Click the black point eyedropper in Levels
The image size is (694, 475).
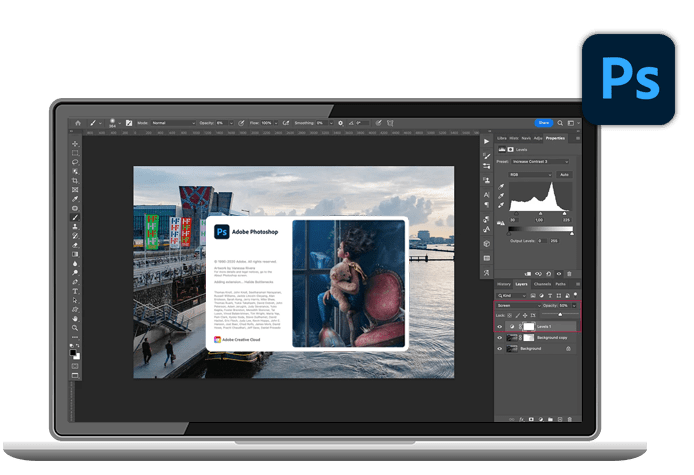[501, 187]
